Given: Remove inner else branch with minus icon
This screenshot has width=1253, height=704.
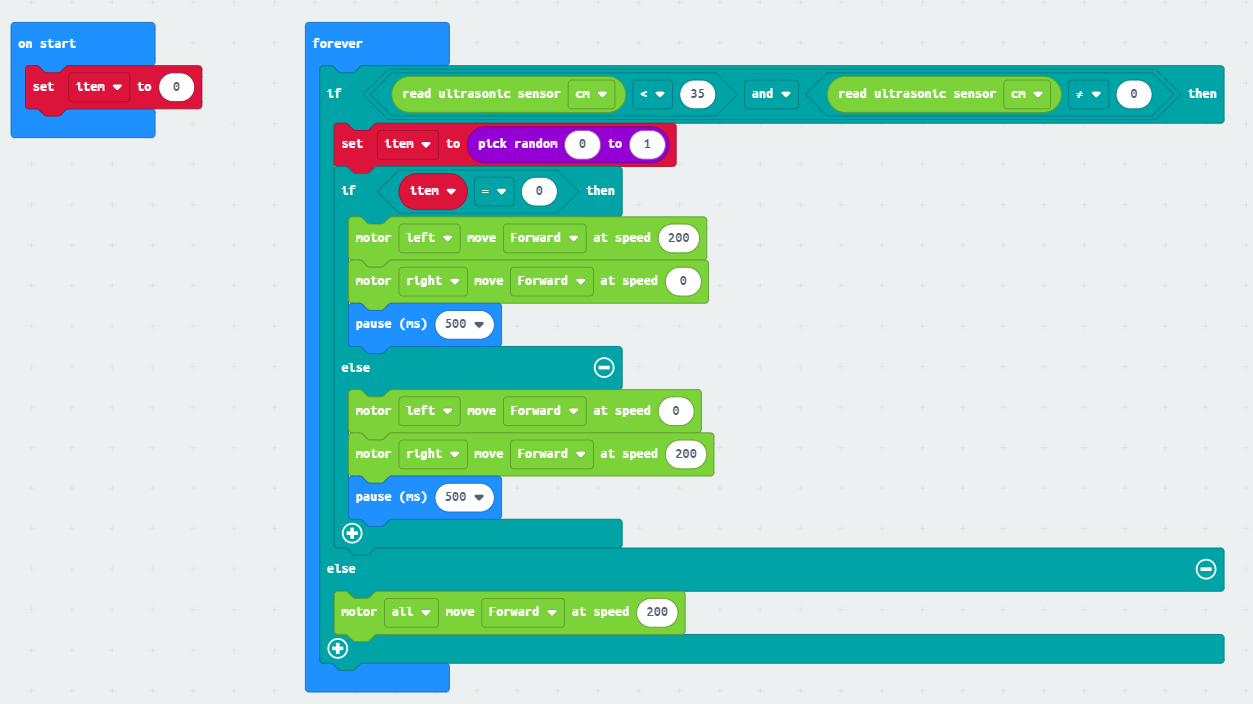Looking at the screenshot, I should [604, 368].
